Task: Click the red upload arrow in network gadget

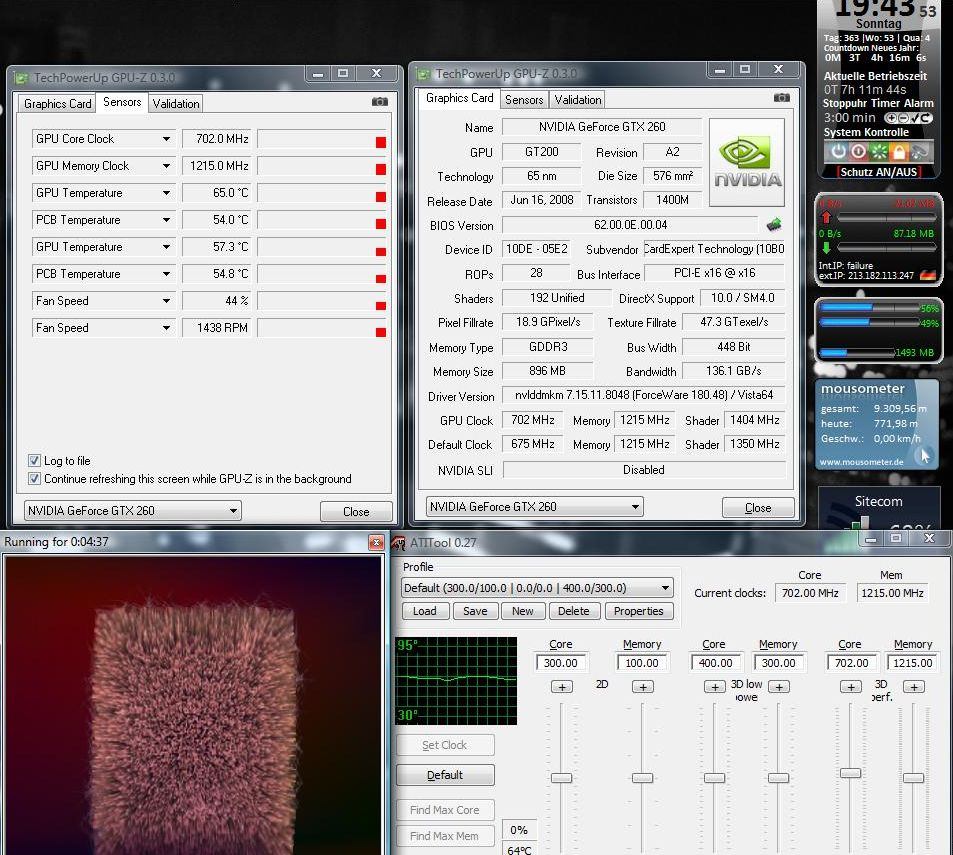Action: (827, 218)
